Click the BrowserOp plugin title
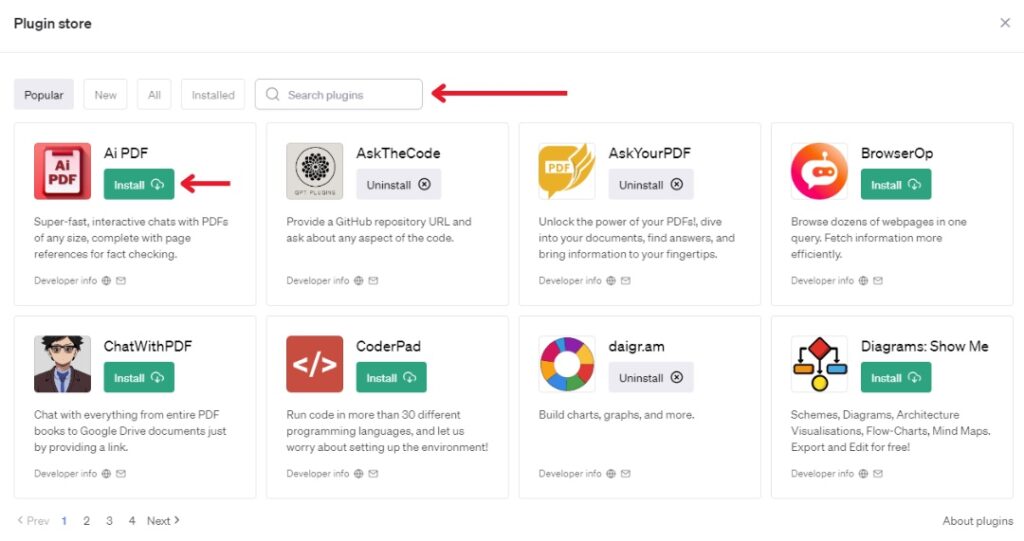 click(x=897, y=153)
